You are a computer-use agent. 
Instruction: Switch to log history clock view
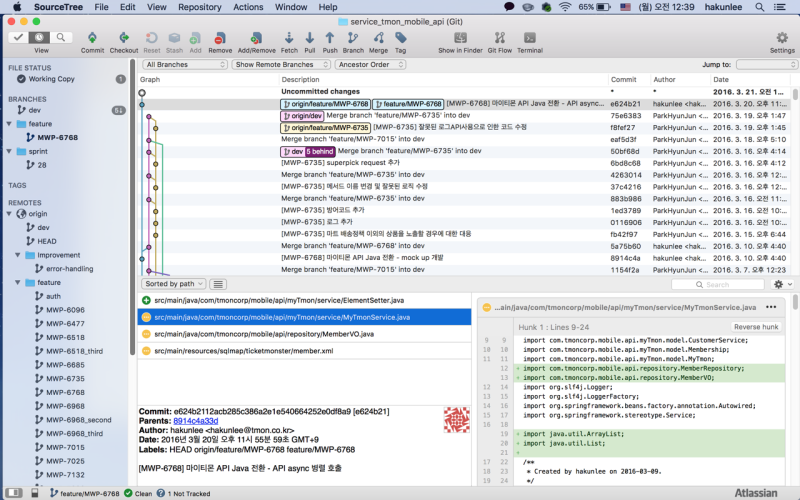39,37
